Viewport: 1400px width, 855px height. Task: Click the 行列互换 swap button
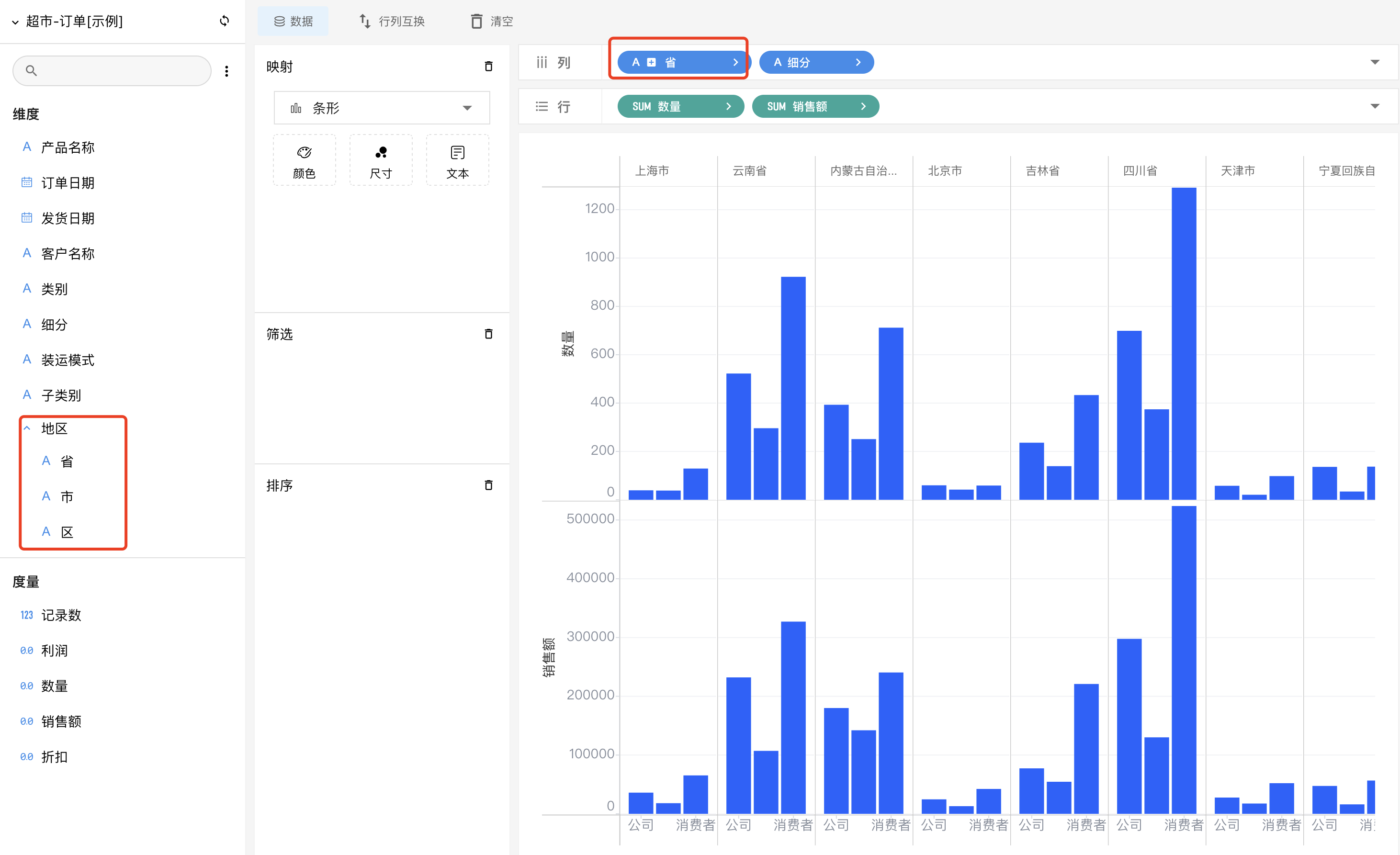coord(392,21)
